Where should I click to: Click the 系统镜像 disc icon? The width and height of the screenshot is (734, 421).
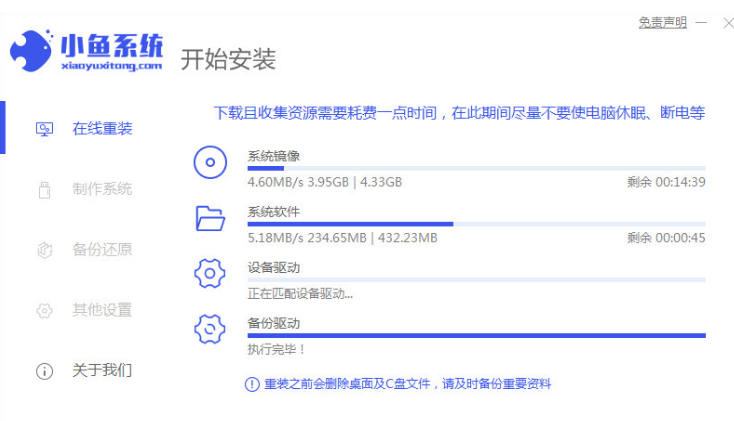coord(210,162)
